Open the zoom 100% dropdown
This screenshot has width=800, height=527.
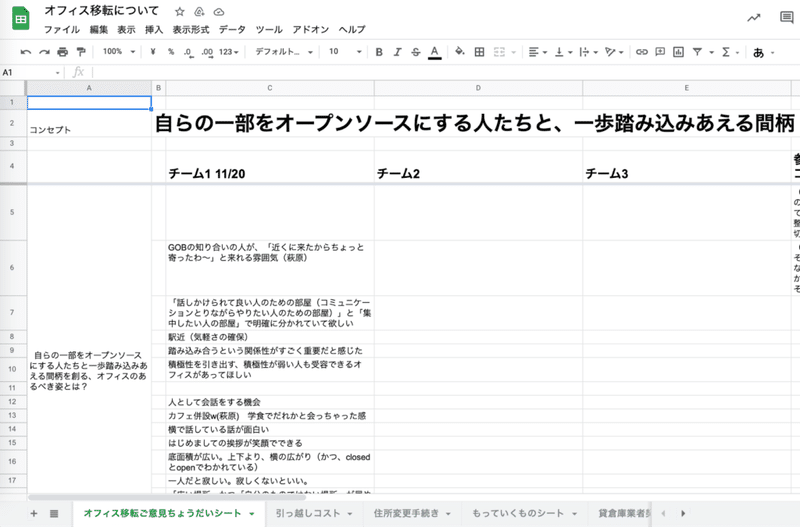(118, 52)
